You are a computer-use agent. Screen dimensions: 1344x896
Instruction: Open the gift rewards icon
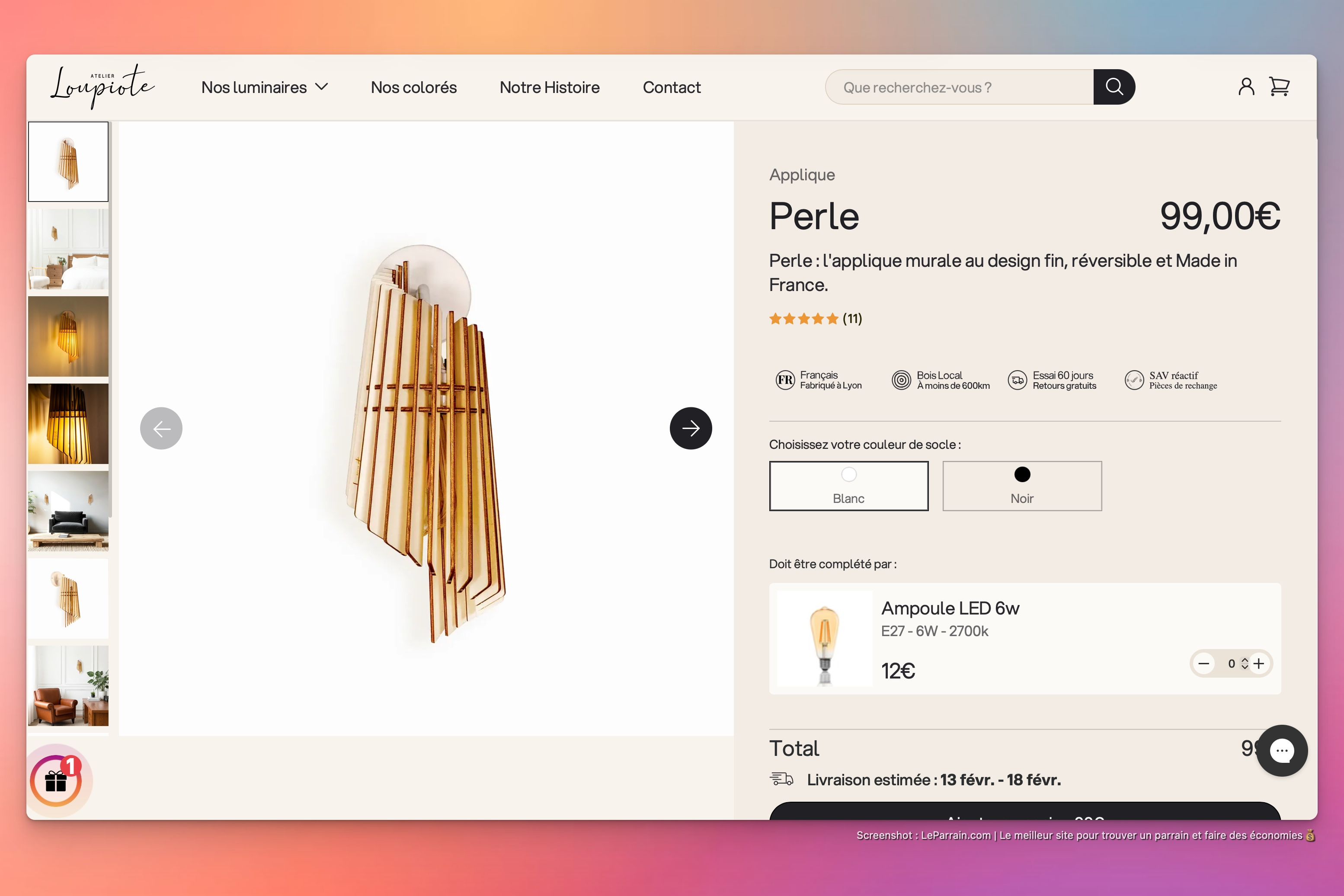56,781
